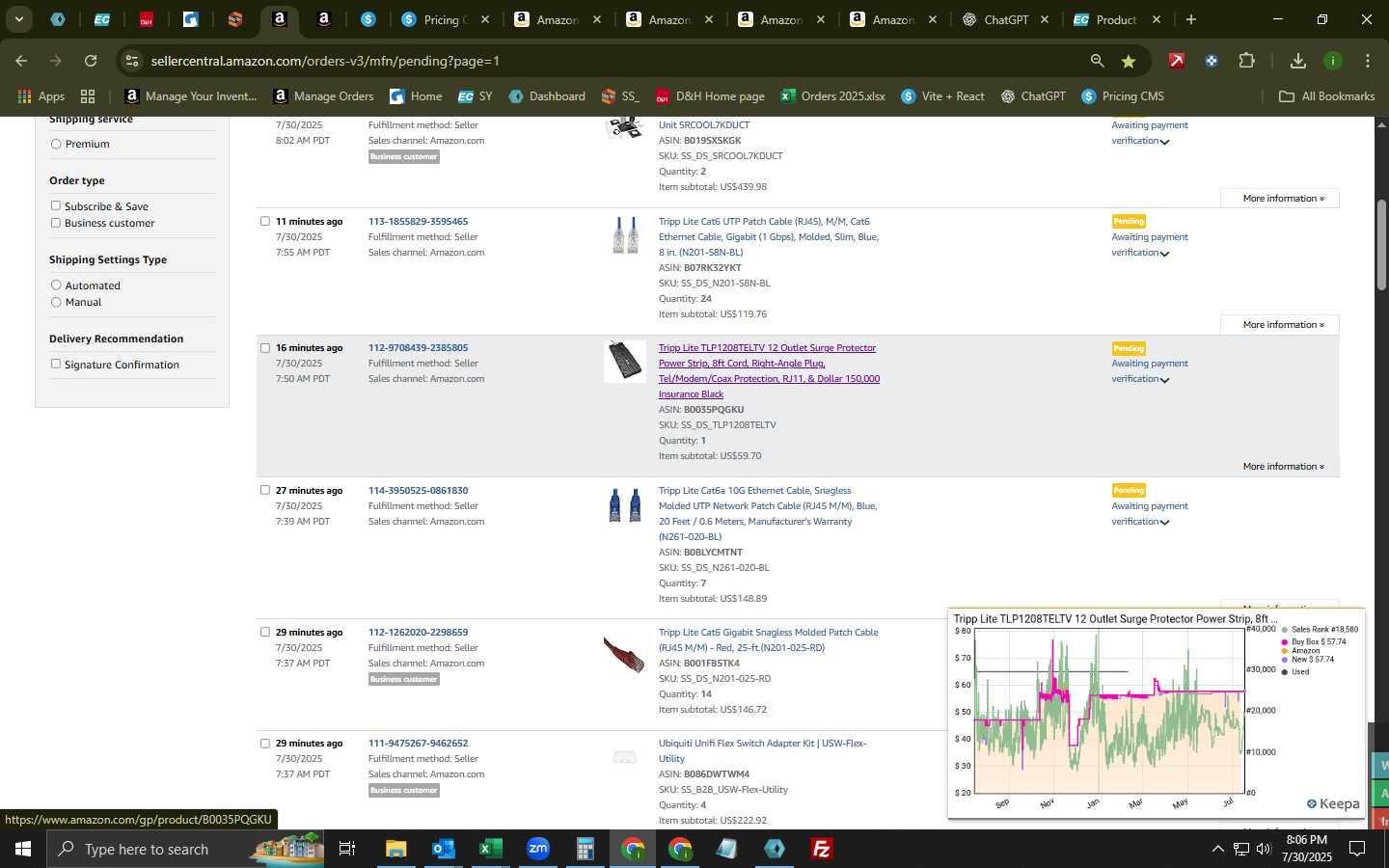Open Tripp Lite TLP1208TELTV product link
The width and height of the screenshot is (1389, 868).
click(769, 371)
